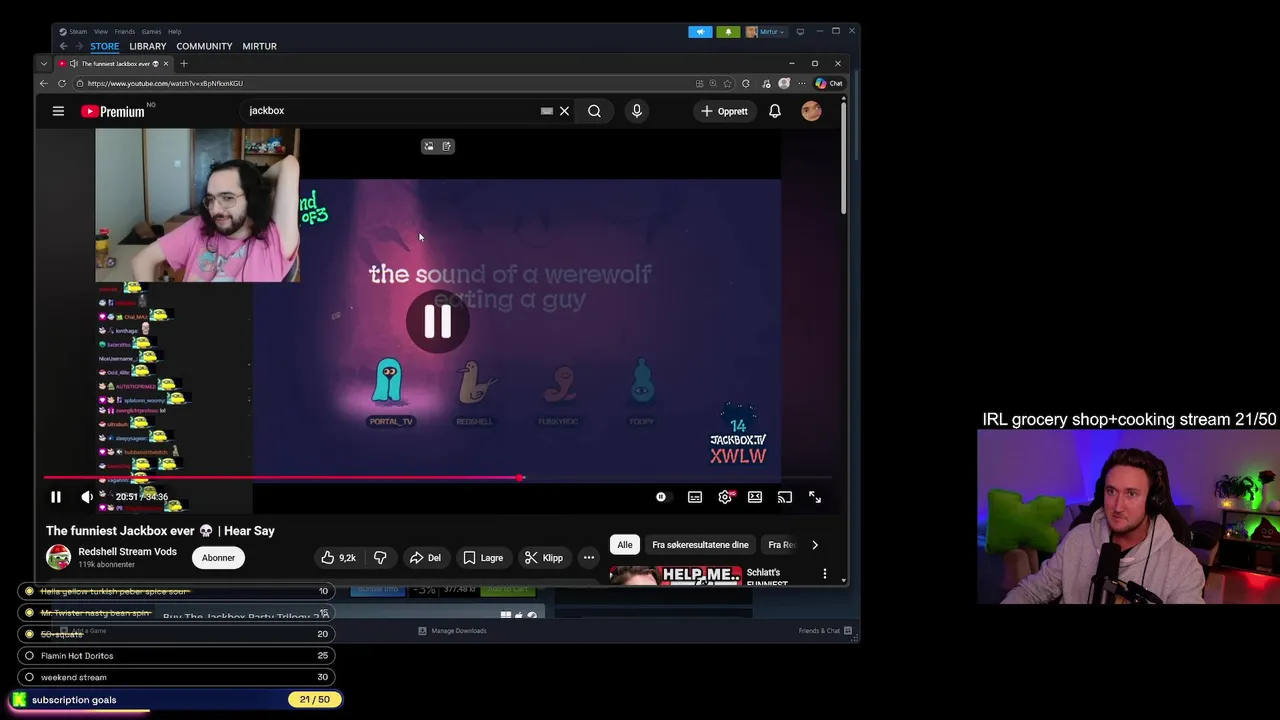Open a new browser tab
This screenshot has height=720, width=1280.
183,64
